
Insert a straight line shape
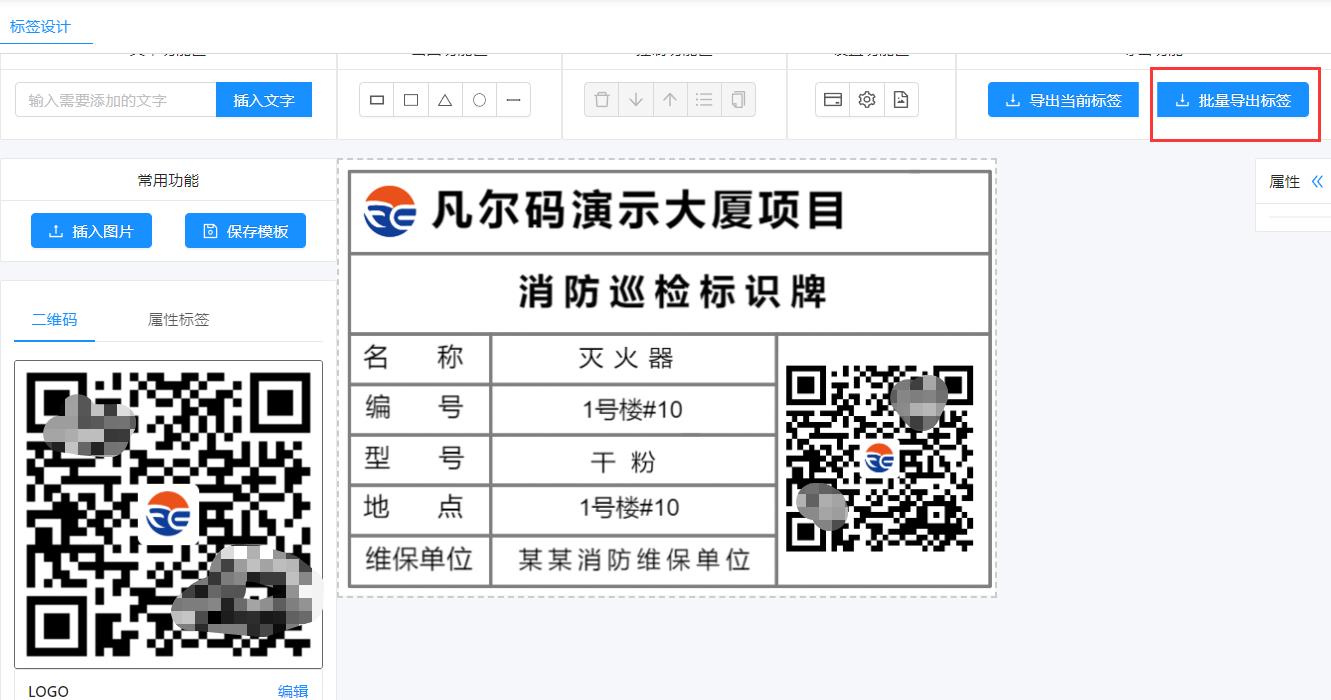(513, 100)
